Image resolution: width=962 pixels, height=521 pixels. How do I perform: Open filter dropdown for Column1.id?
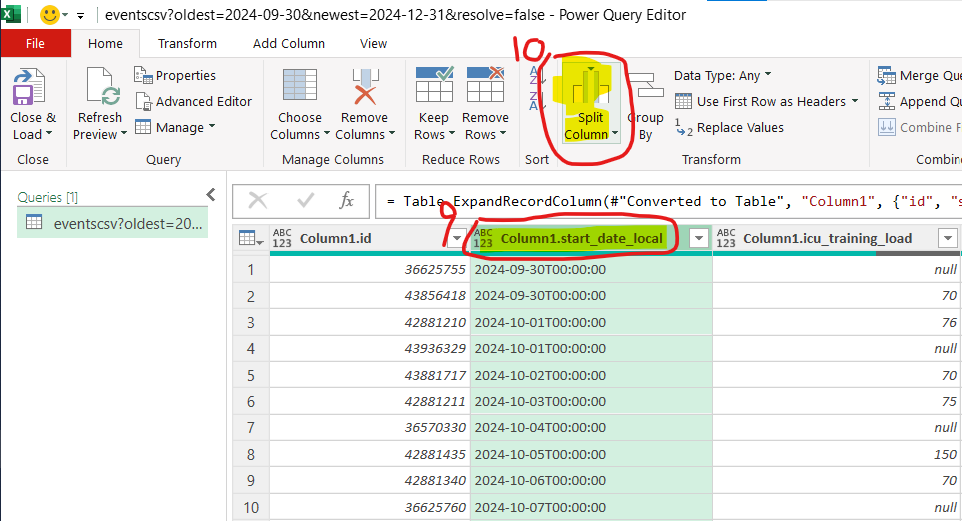[x=457, y=238]
